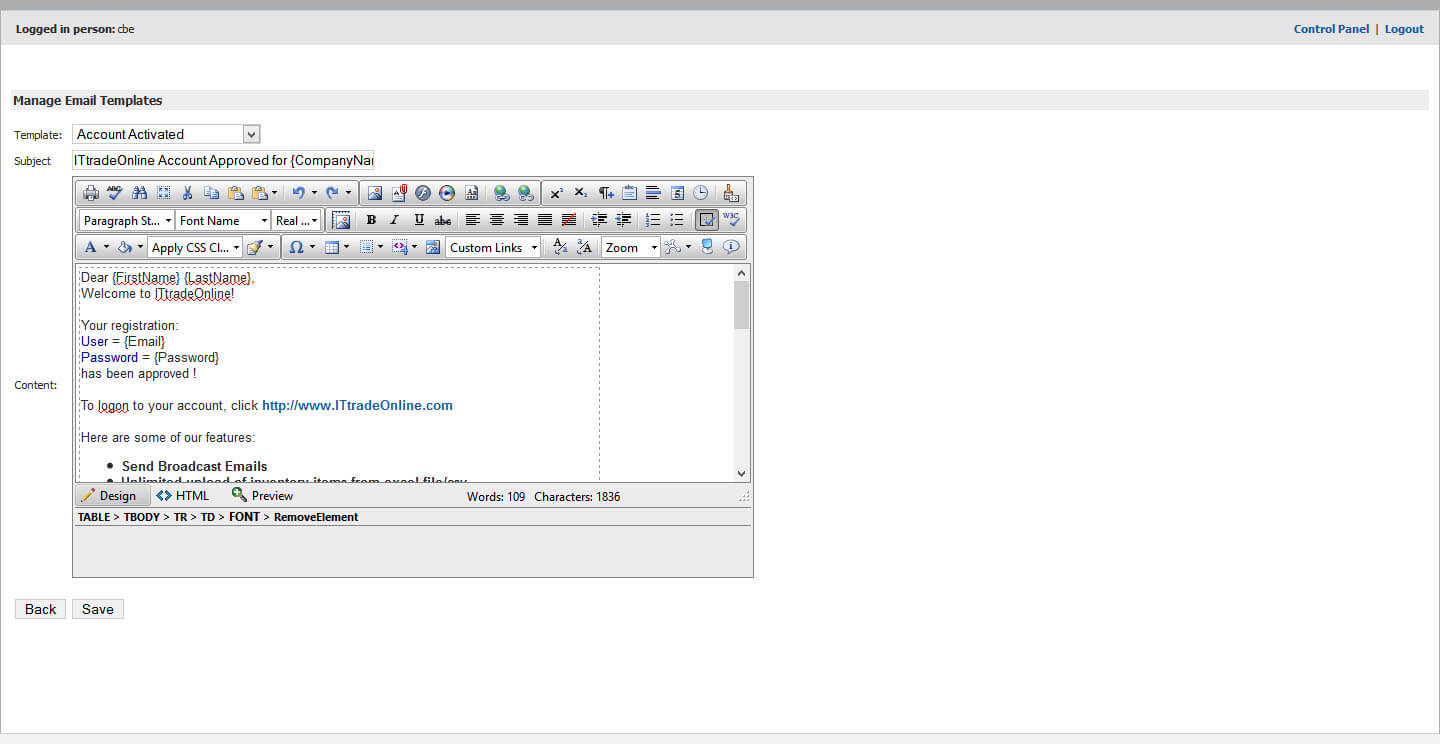Image resolution: width=1440 pixels, height=744 pixels.
Task: Click the Insert Hyperlink globe icon
Action: [502, 193]
